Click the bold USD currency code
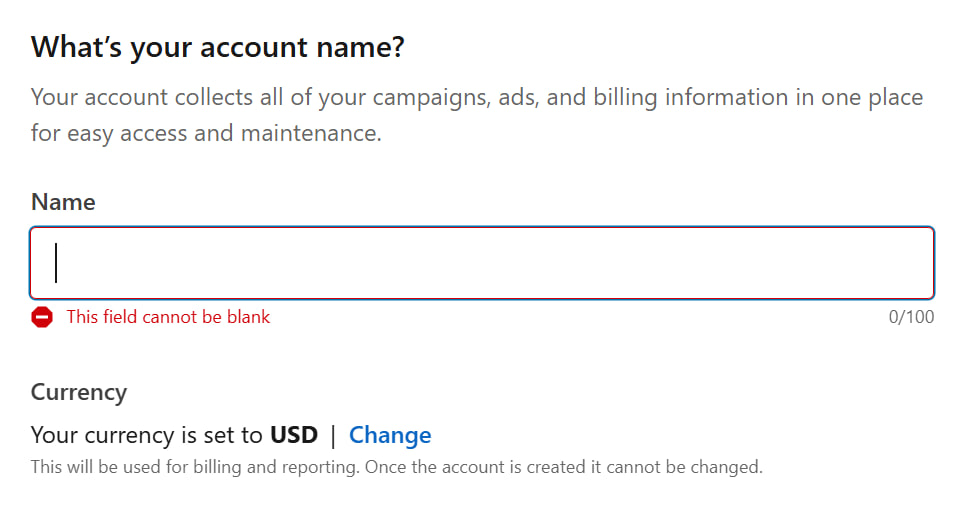Viewport: 965px width, 506px height. [x=294, y=435]
